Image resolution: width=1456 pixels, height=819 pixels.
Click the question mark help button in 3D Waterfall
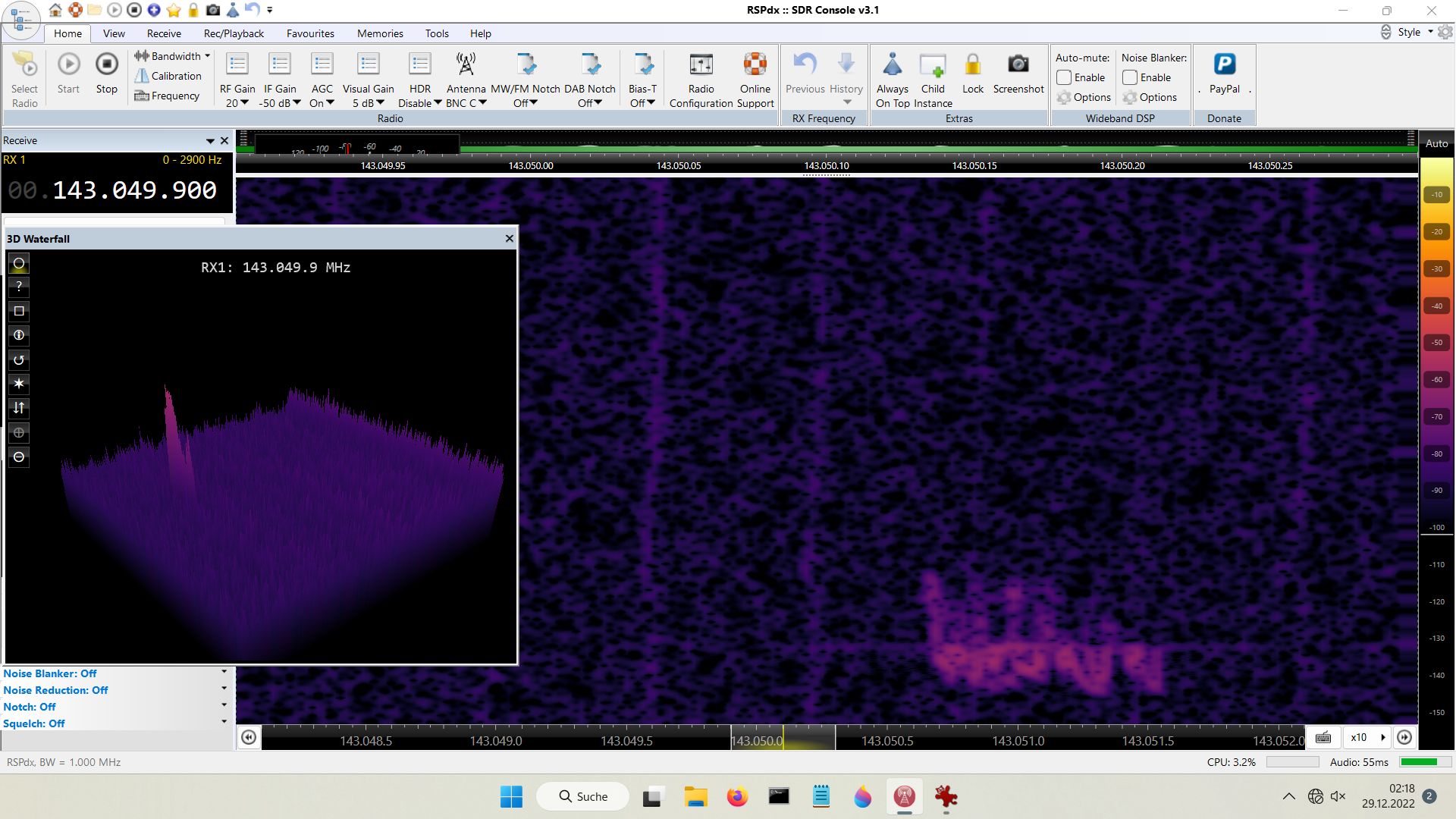(x=19, y=287)
